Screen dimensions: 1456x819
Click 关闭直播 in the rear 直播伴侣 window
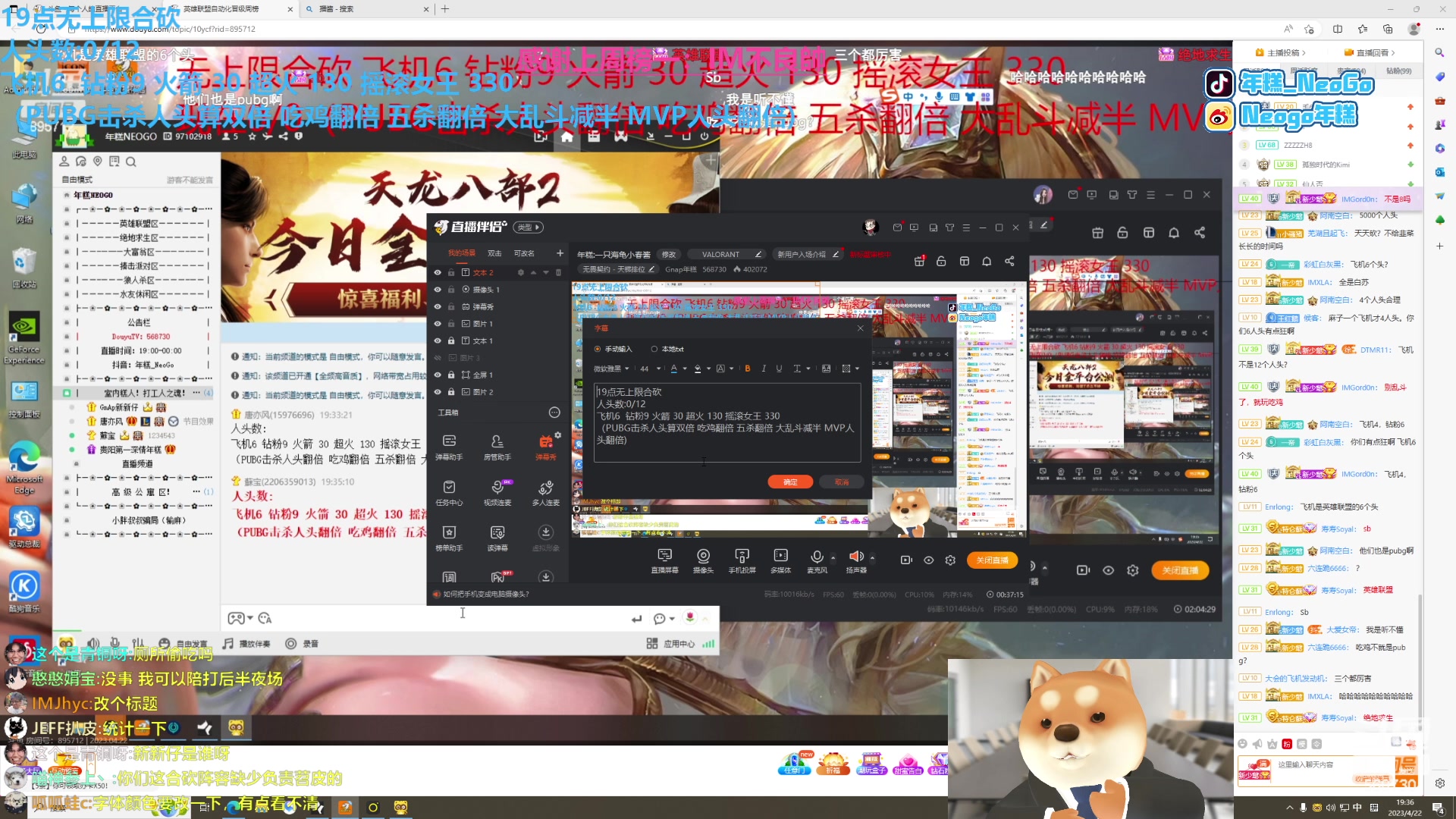click(1180, 570)
